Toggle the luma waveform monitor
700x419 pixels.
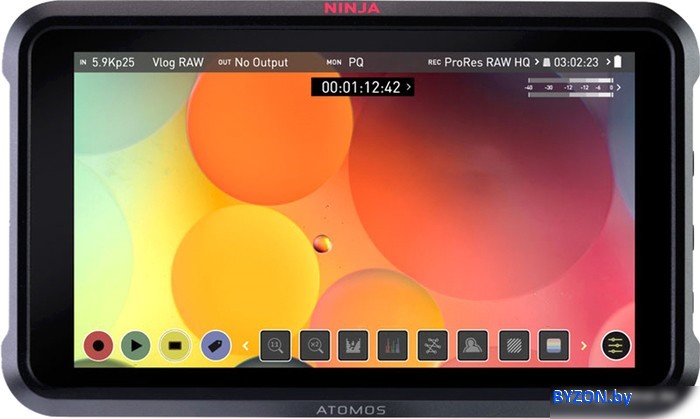(353, 345)
